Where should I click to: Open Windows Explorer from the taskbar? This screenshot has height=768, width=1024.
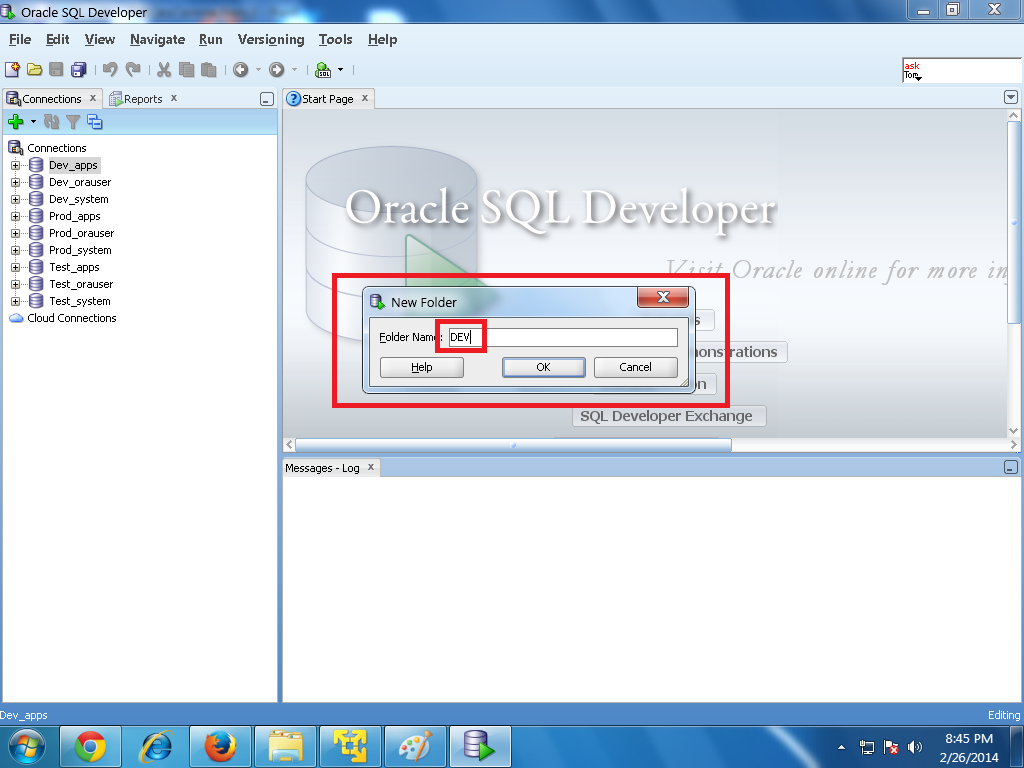pos(285,746)
